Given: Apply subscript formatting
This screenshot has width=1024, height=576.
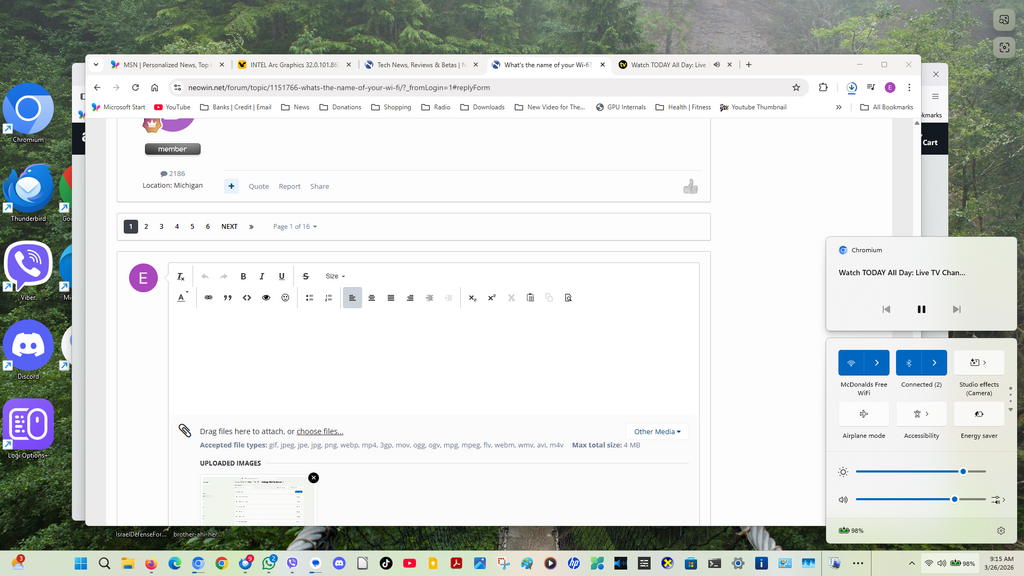Looking at the screenshot, I should click(x=472, y=298).
